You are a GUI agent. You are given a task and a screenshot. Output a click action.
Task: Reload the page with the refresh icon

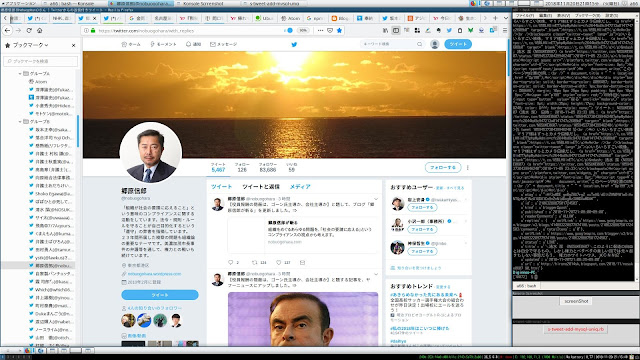(x=29, y=31)
